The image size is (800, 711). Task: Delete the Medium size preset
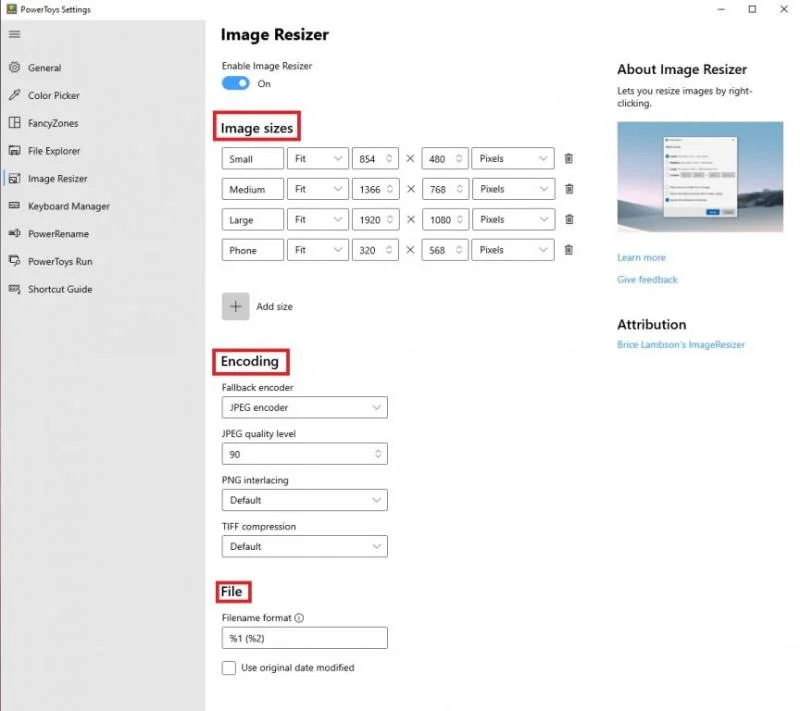click(568, 189)
